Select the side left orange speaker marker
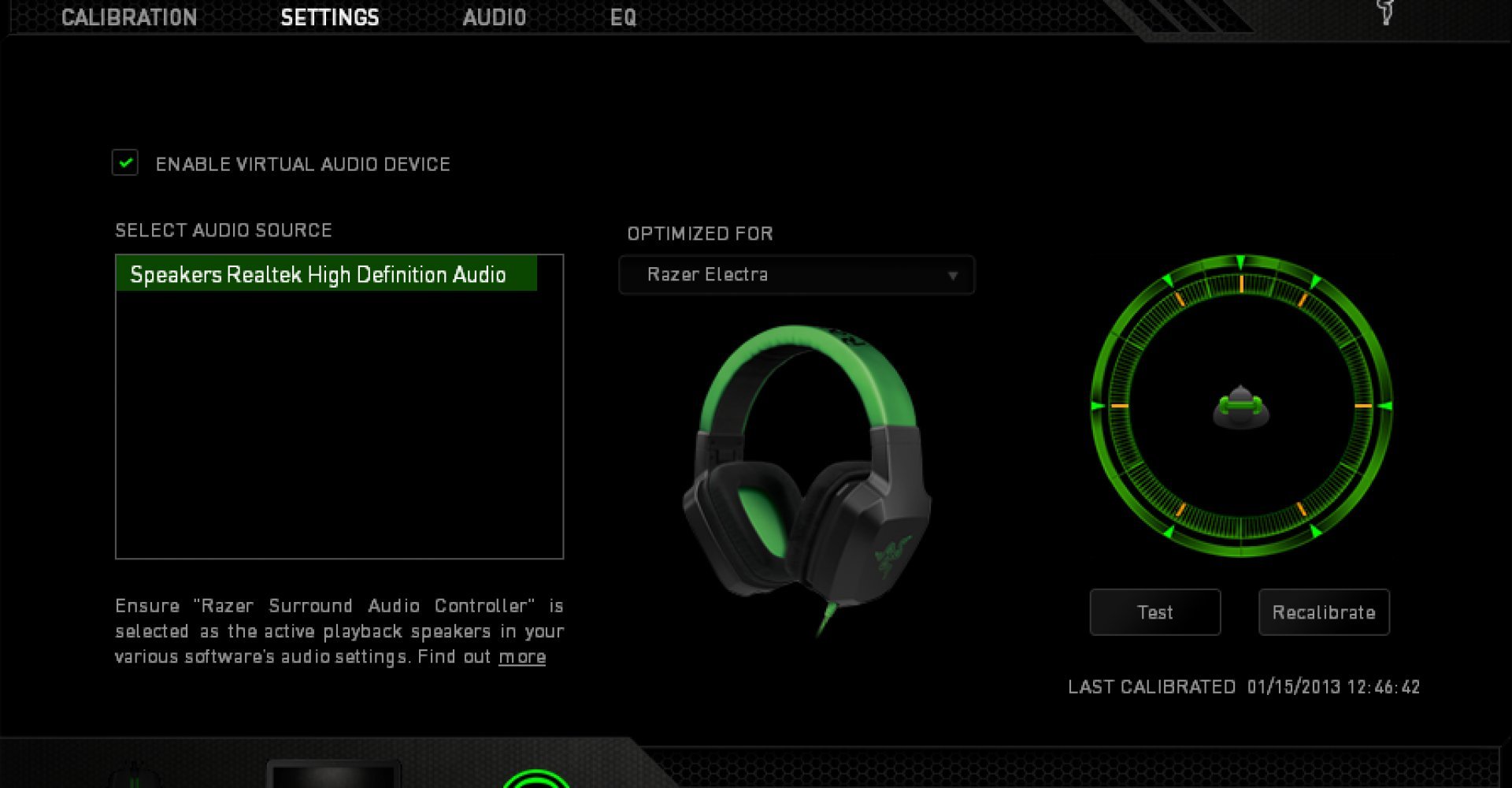Image resolution: width=1512 pixels, height=788 pixels. (x=1119, y=406)
